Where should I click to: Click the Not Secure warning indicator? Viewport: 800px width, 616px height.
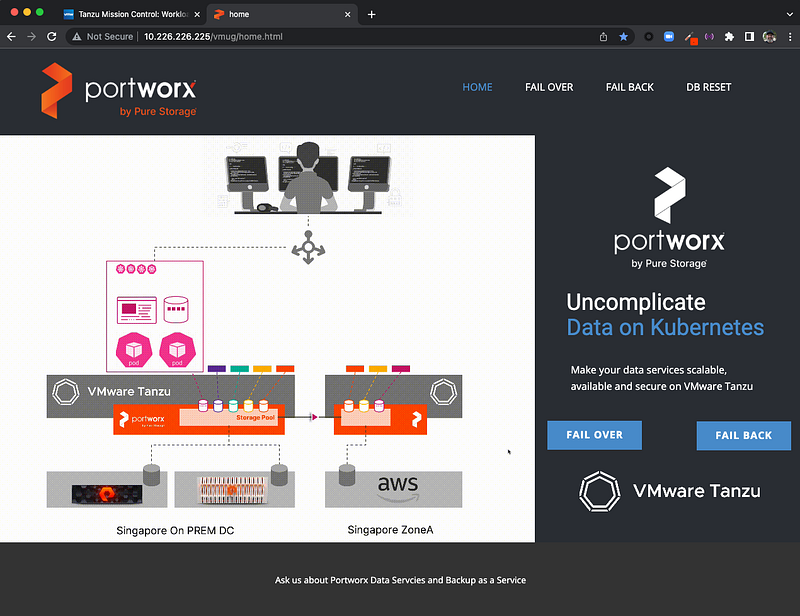coord(103,37)
